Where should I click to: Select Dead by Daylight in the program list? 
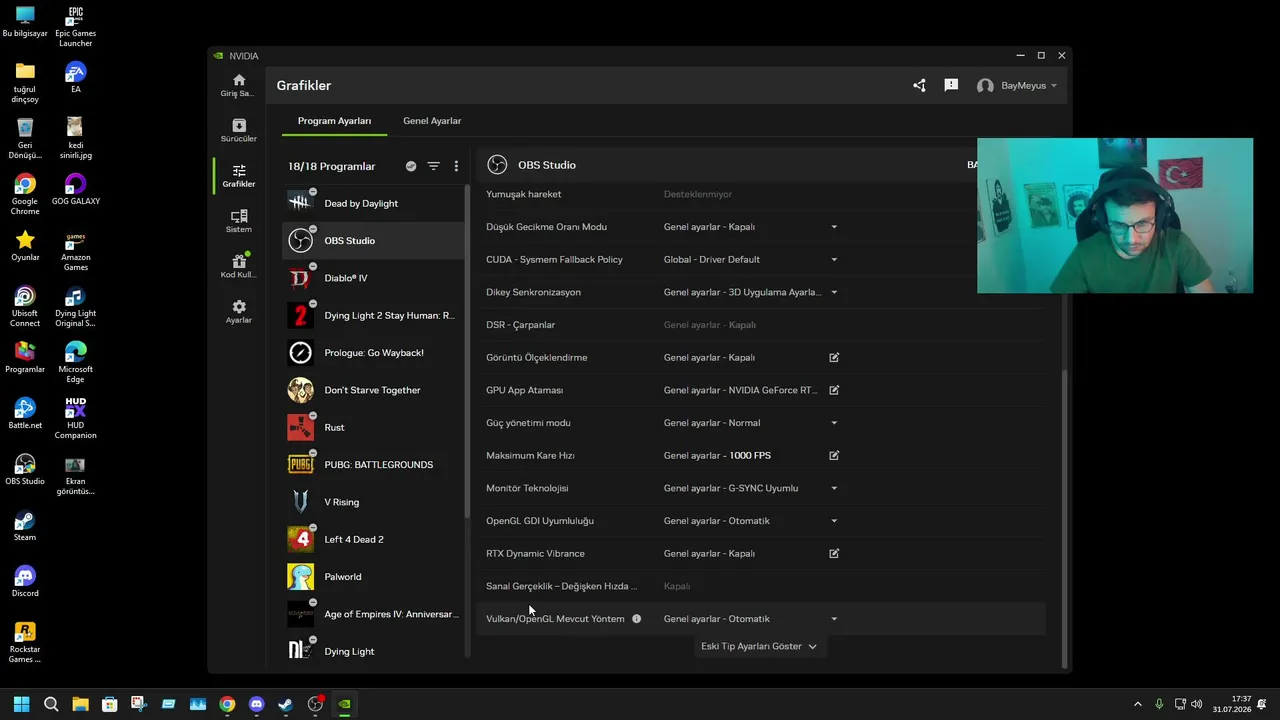(x=373, y=203)
